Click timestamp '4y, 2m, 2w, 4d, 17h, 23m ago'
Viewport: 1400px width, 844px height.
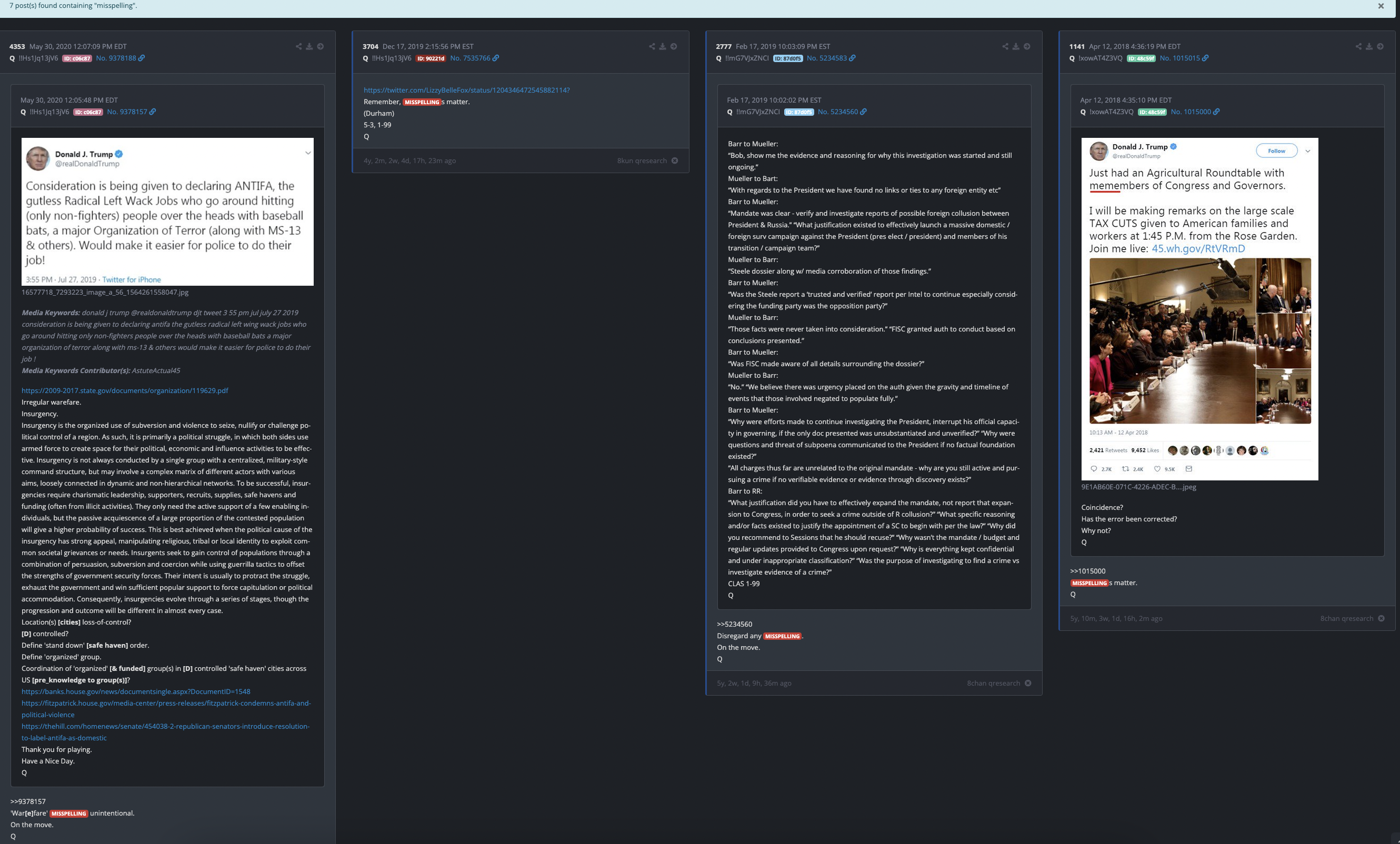[409, 160]
